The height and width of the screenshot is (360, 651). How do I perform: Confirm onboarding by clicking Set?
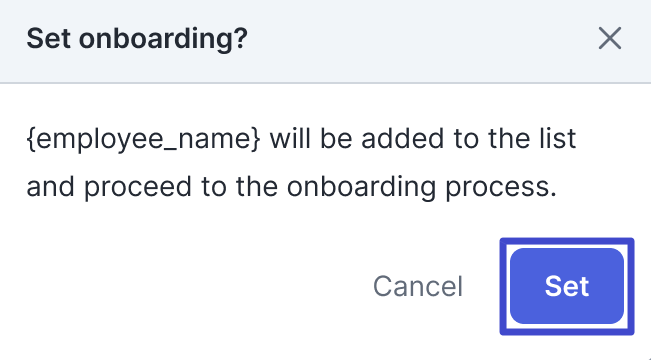[x=567, y=286]
